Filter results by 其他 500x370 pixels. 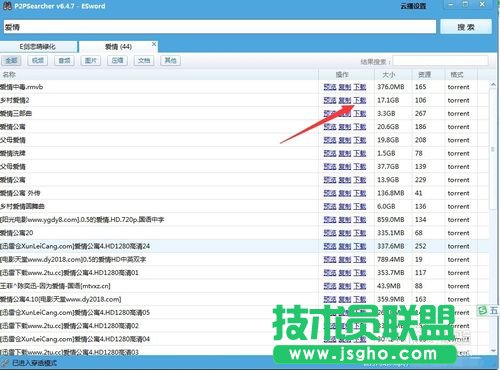point(170,60)
